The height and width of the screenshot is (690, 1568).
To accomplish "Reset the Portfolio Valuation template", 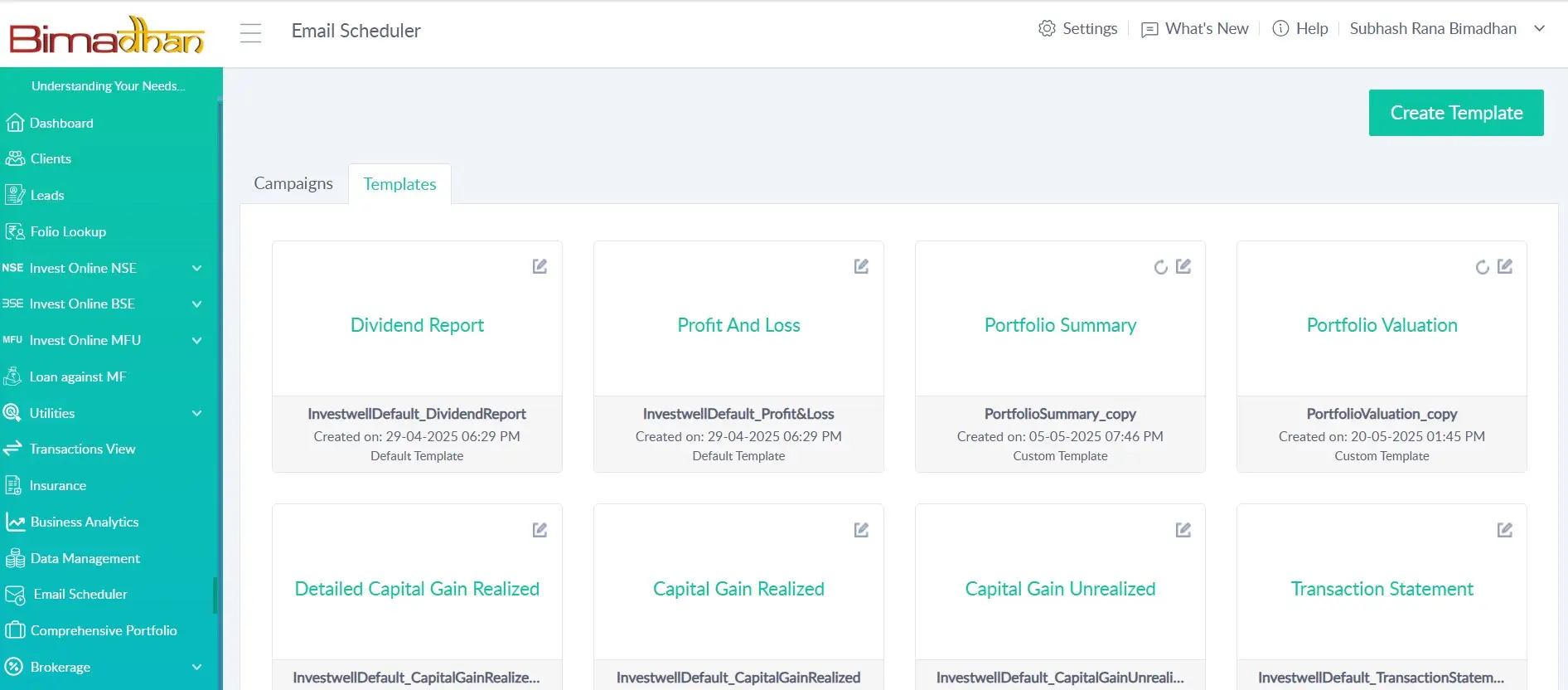I will pyautogui.click(x=1483, y=267).
